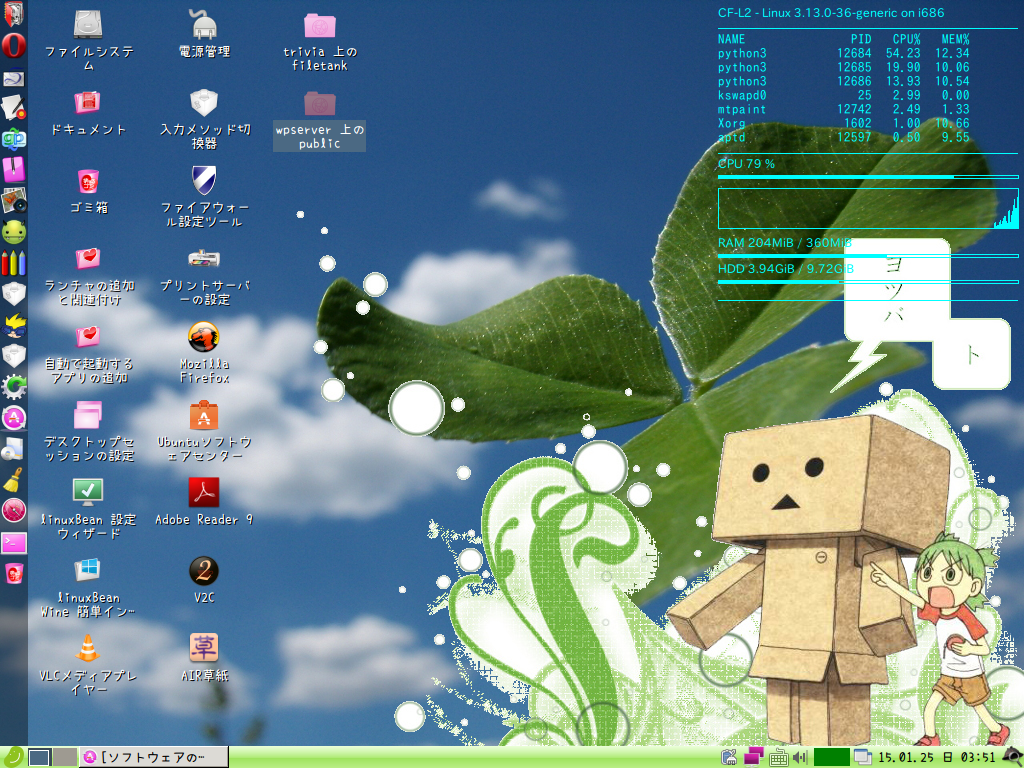Click the show desktop windows icon
Viewport: 1024px width, 768px height.
click(x=863, y=758)
